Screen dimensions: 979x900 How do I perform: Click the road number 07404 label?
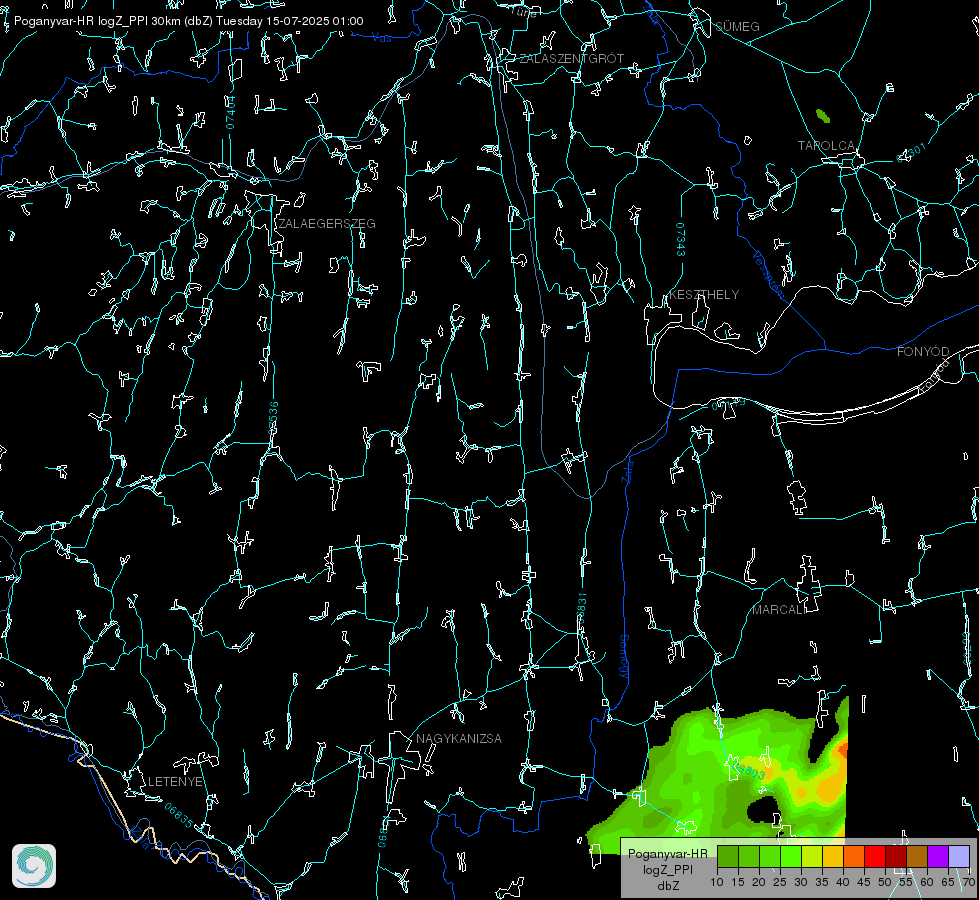point(230,112)
